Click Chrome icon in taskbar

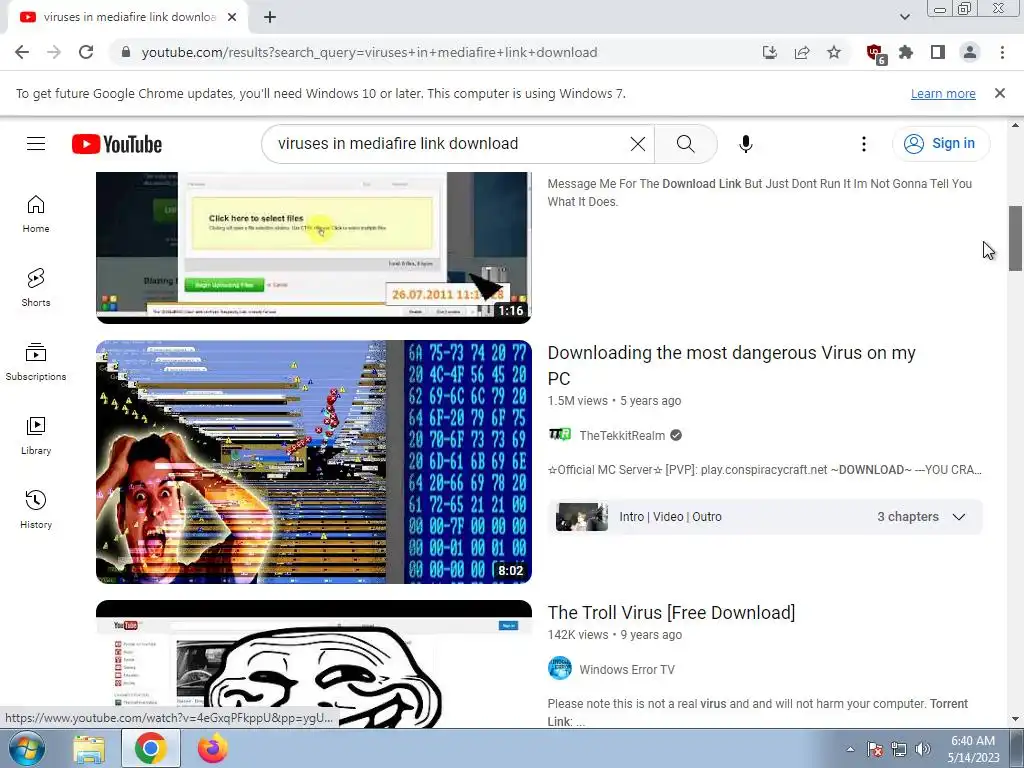151,749
